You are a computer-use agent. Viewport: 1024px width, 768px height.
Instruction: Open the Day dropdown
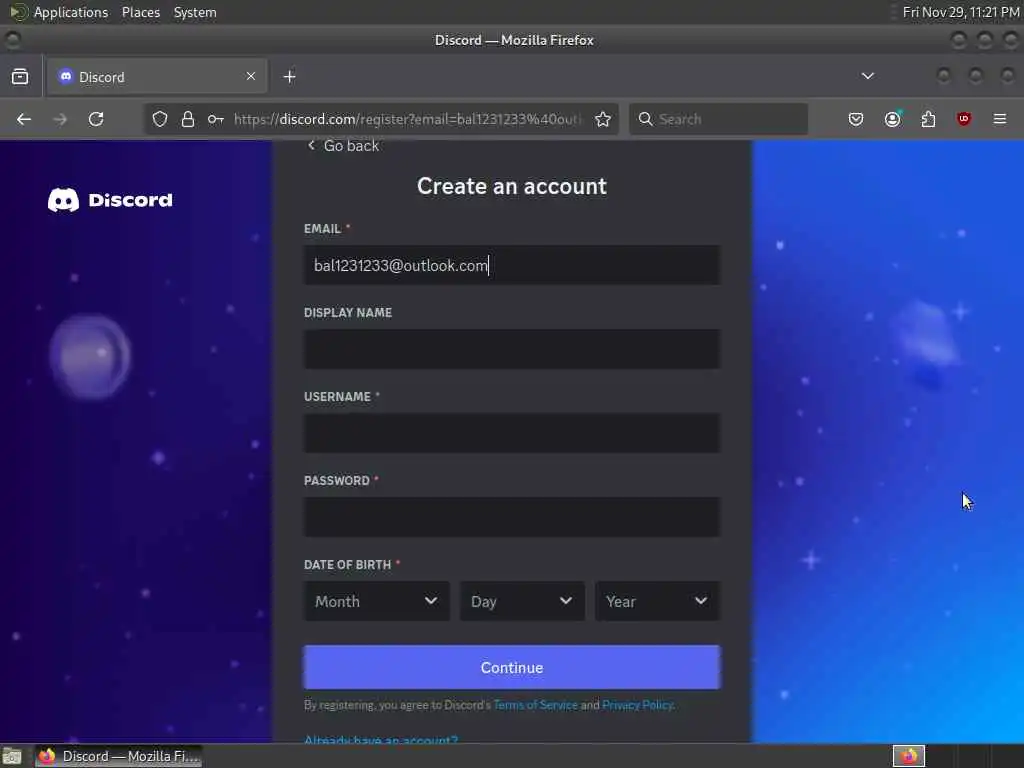(x=522, y=601)
